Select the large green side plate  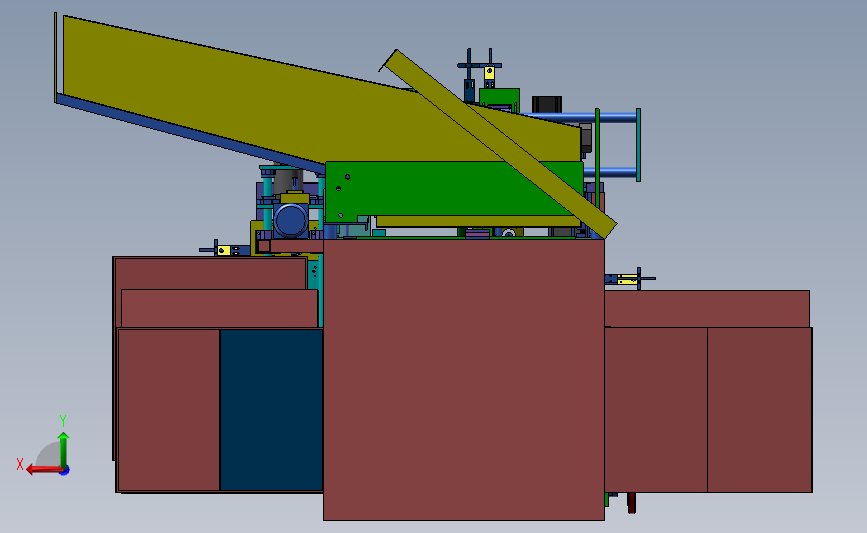tap(431, 191)
